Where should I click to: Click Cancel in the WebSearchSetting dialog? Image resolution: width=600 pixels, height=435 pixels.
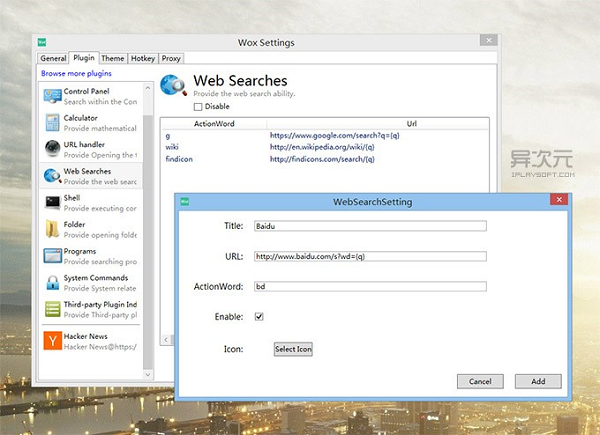(480, 381)
